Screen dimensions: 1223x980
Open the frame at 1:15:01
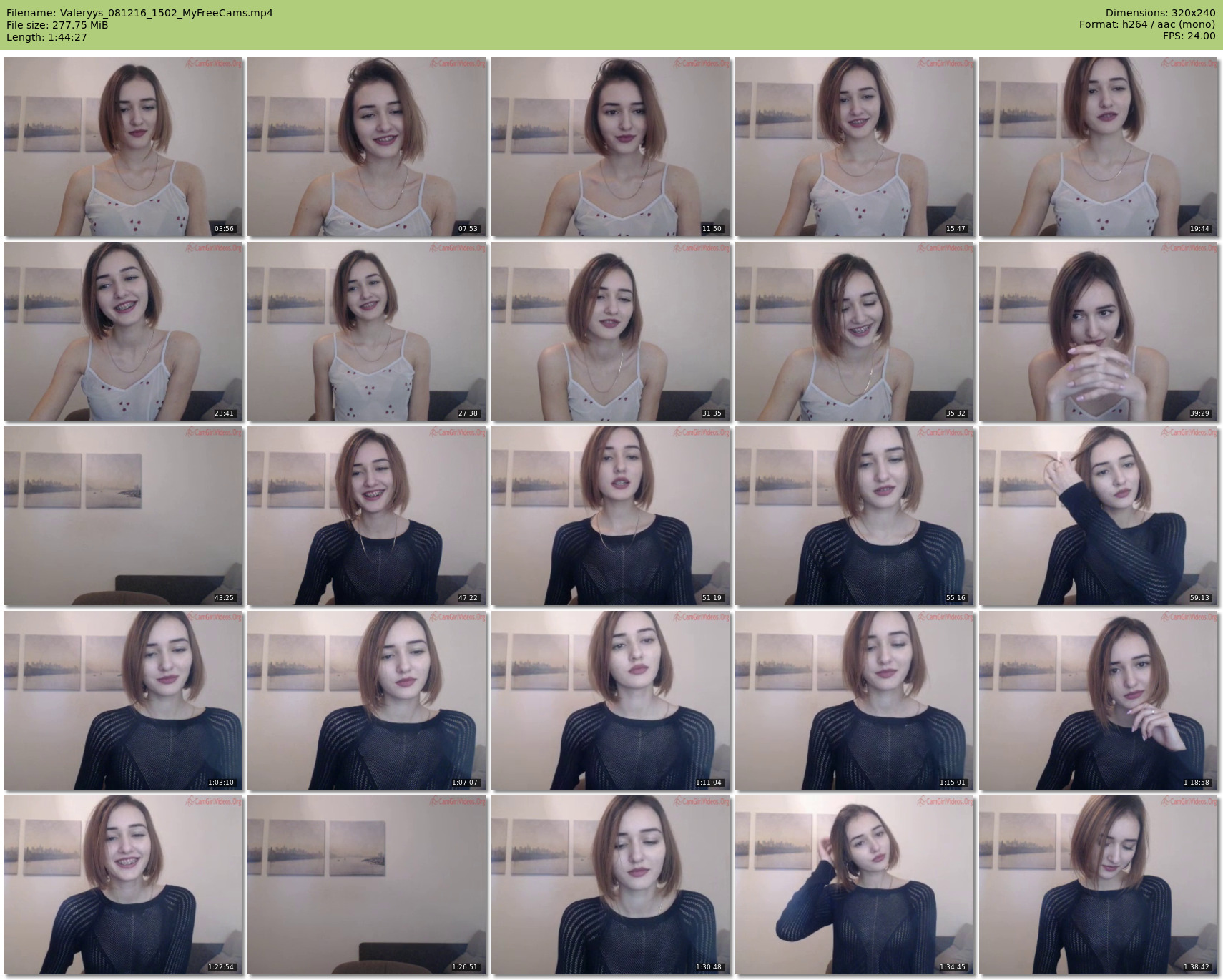[855, 700]
